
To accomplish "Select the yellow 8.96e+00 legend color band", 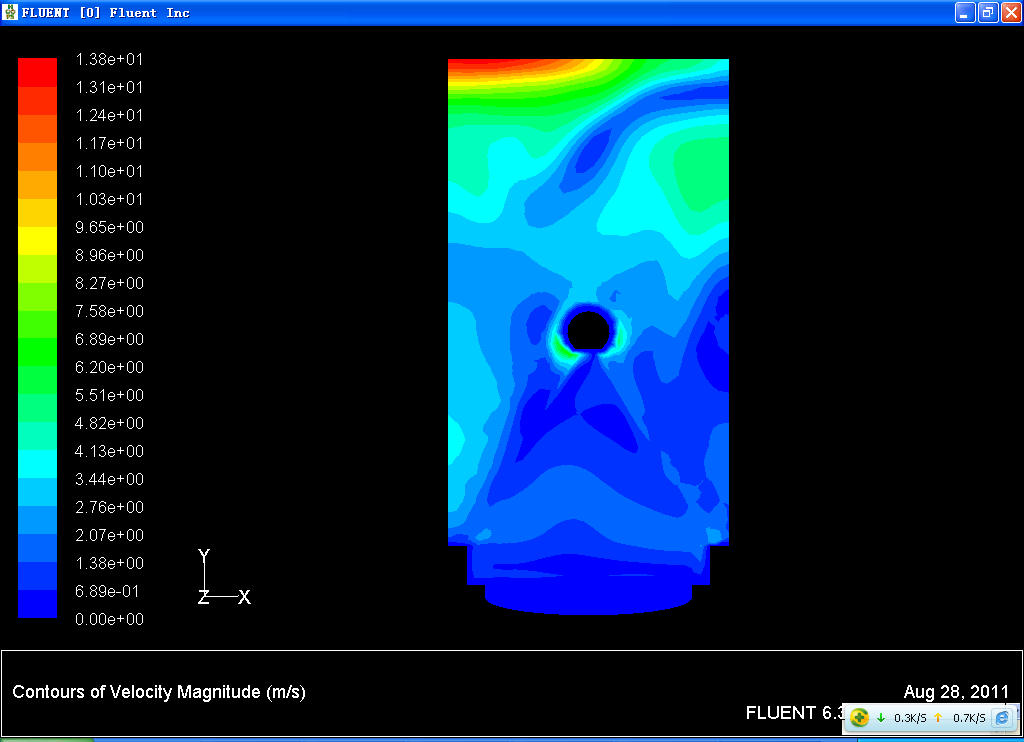I will 37,240.
